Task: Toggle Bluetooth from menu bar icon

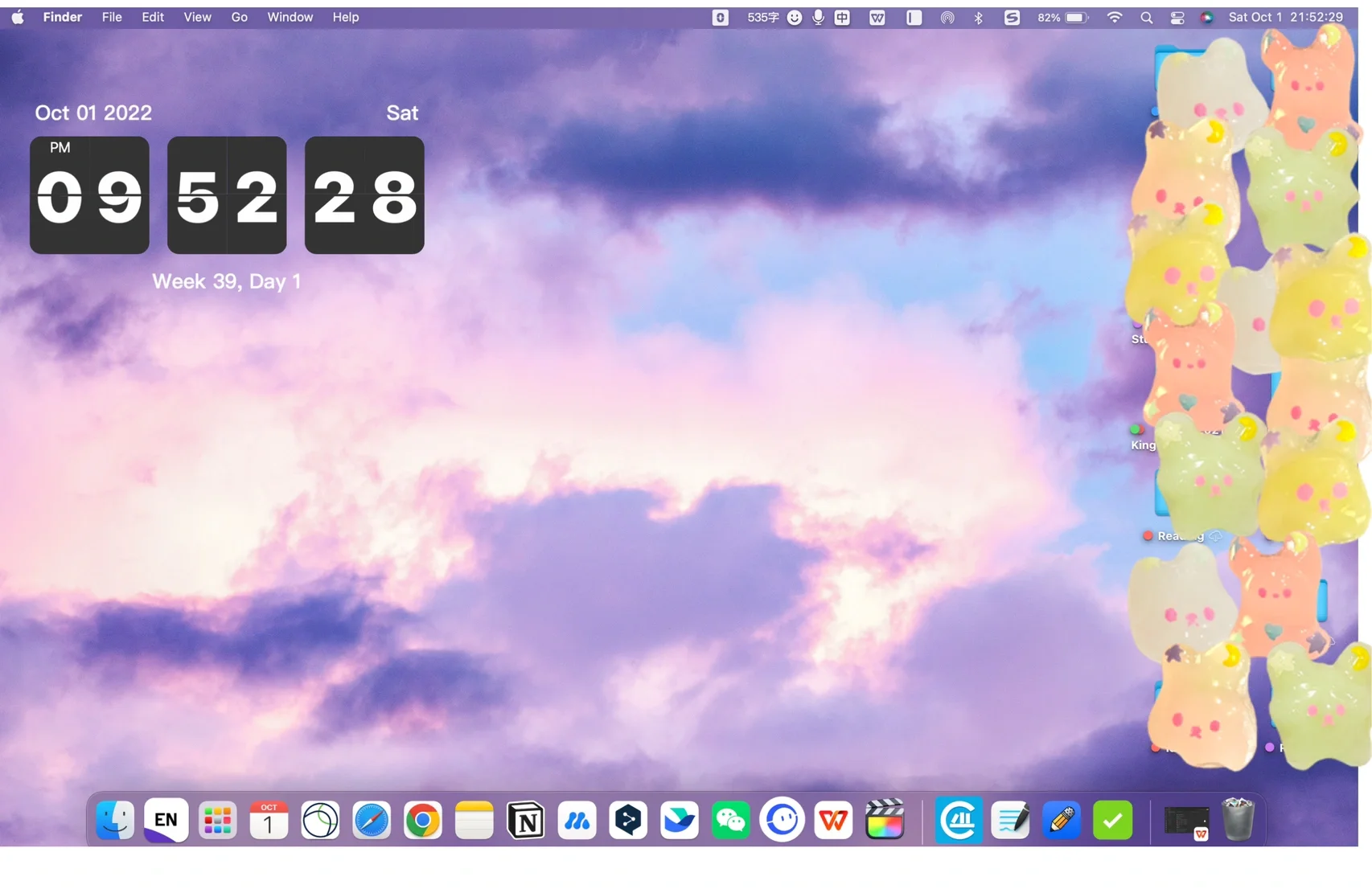Action: pos(979,18)
